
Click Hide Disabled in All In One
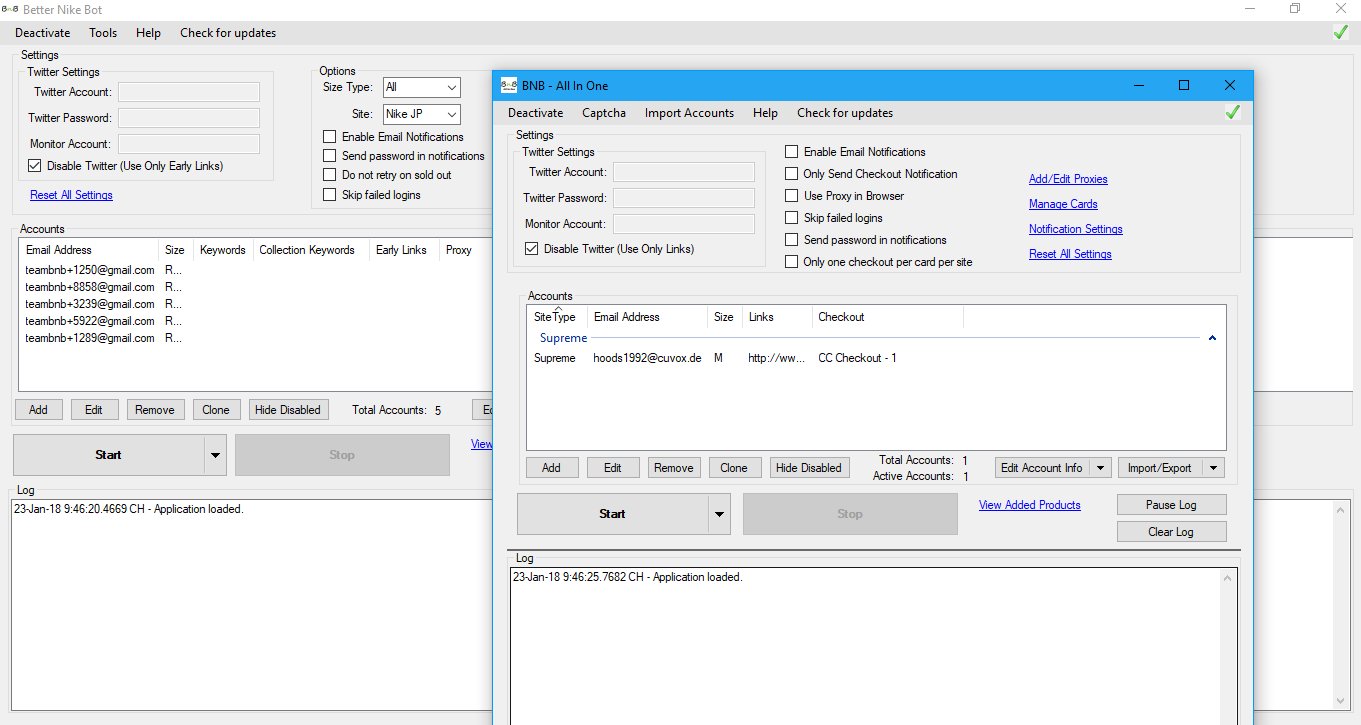tap(809, 468)
